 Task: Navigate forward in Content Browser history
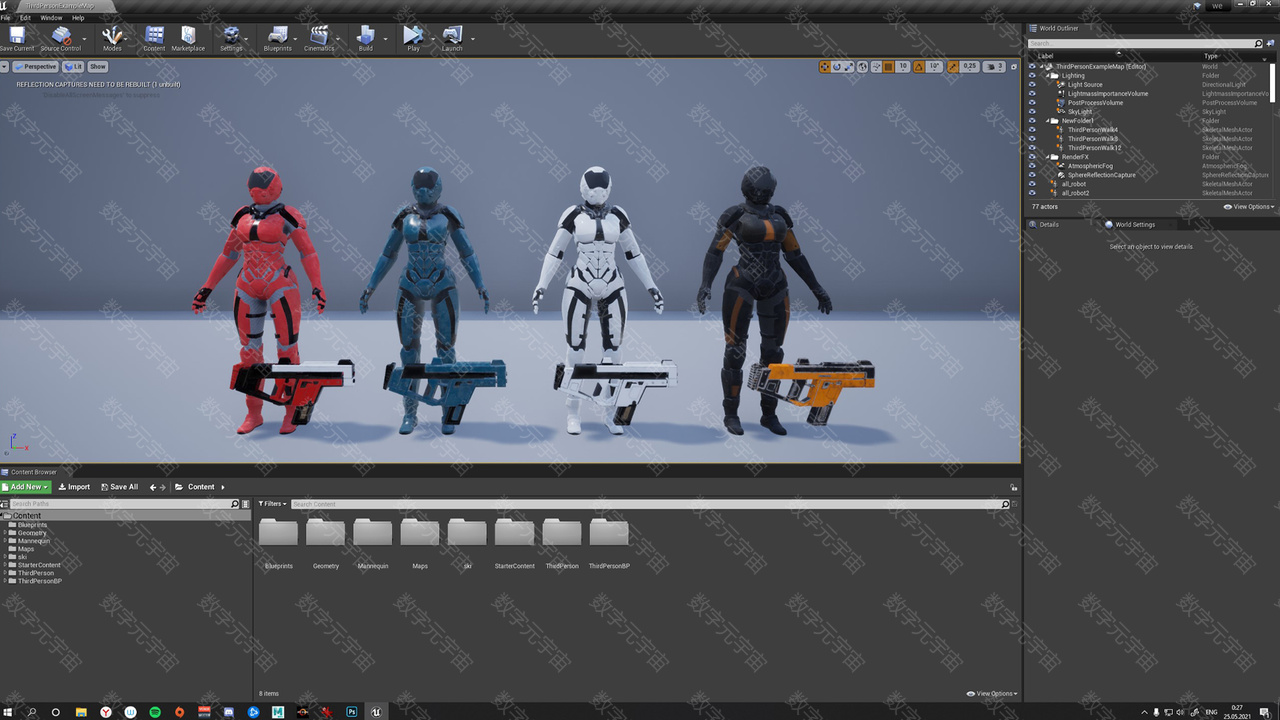tap(163, 487)
